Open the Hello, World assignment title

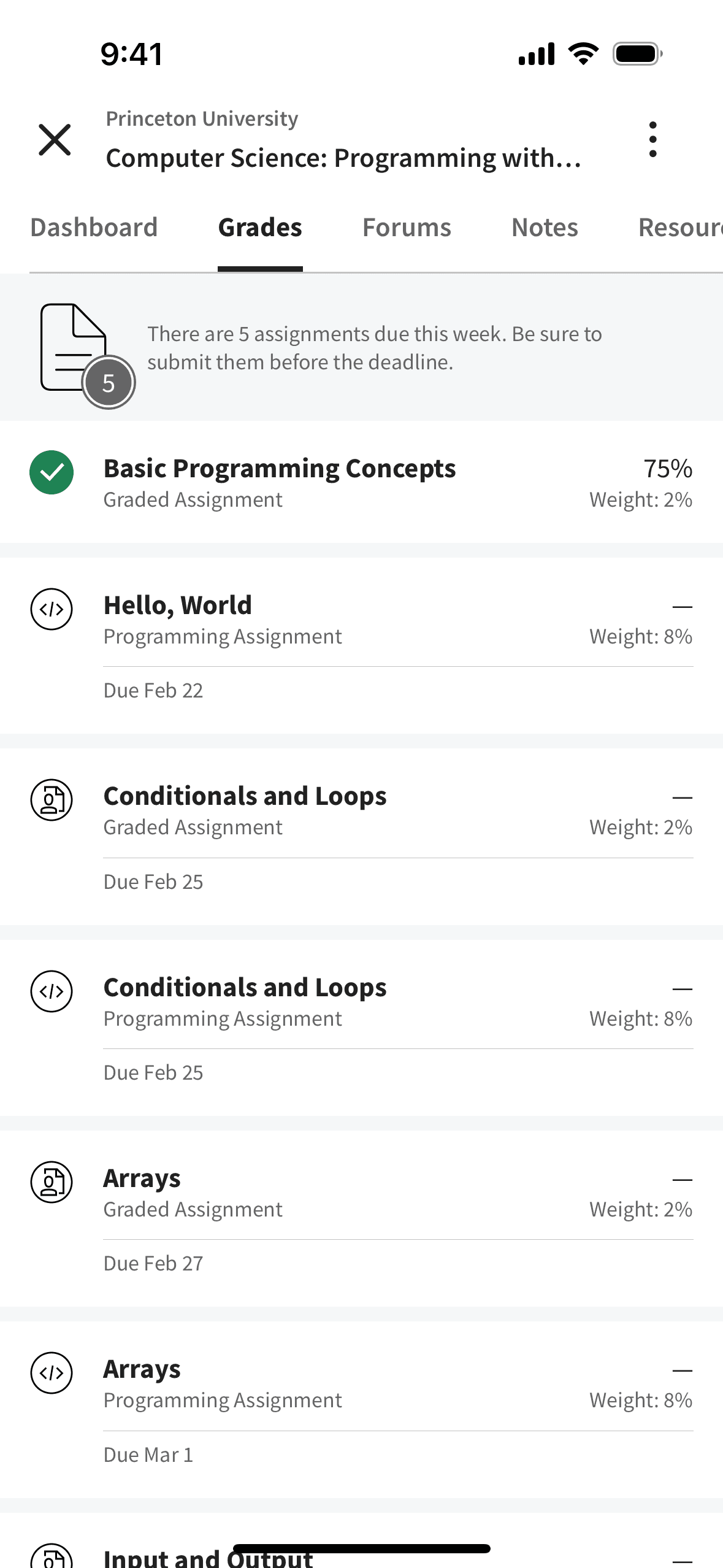[178, 605]
